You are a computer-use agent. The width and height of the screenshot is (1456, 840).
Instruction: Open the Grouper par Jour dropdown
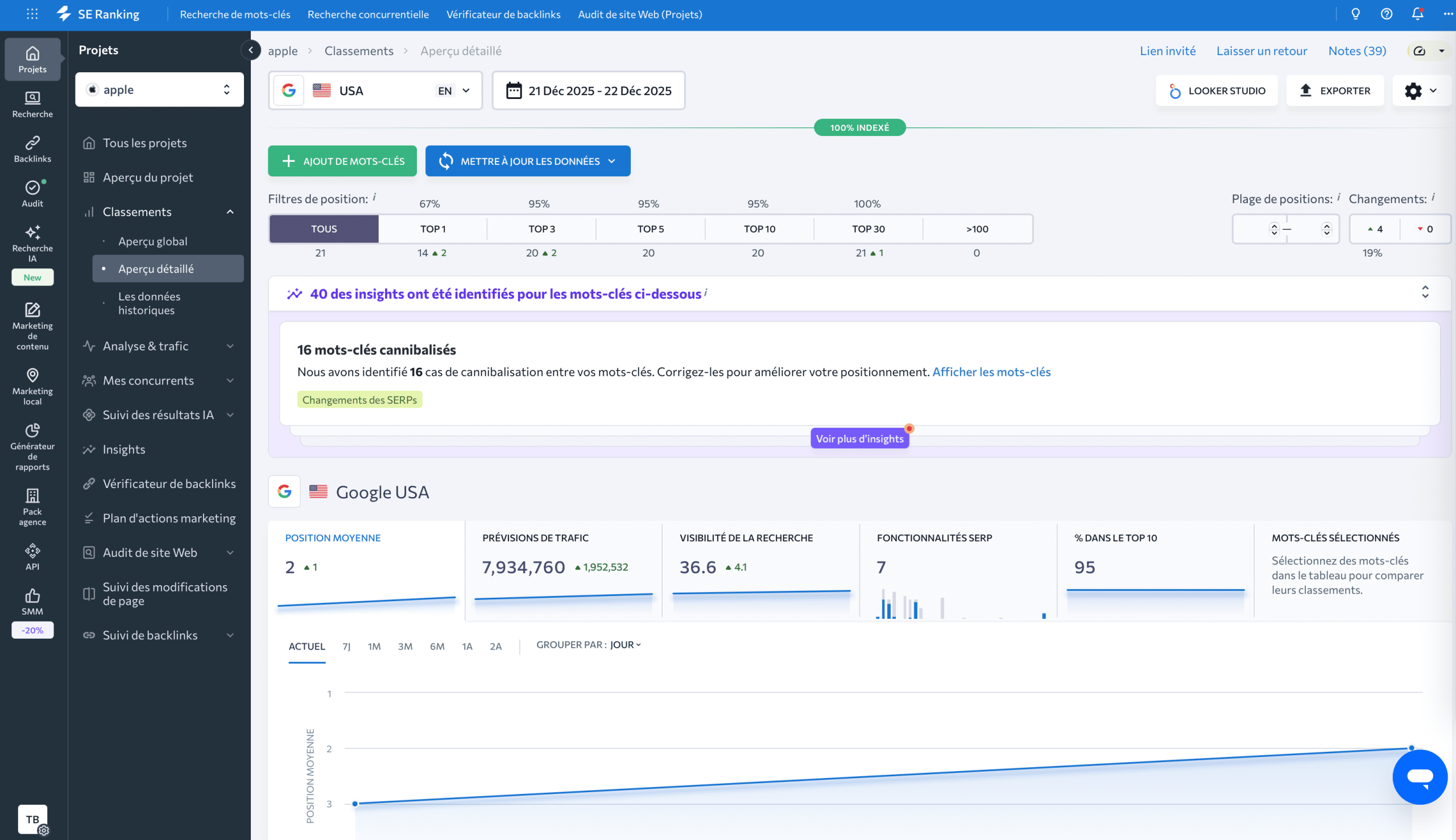coord(625,645)
